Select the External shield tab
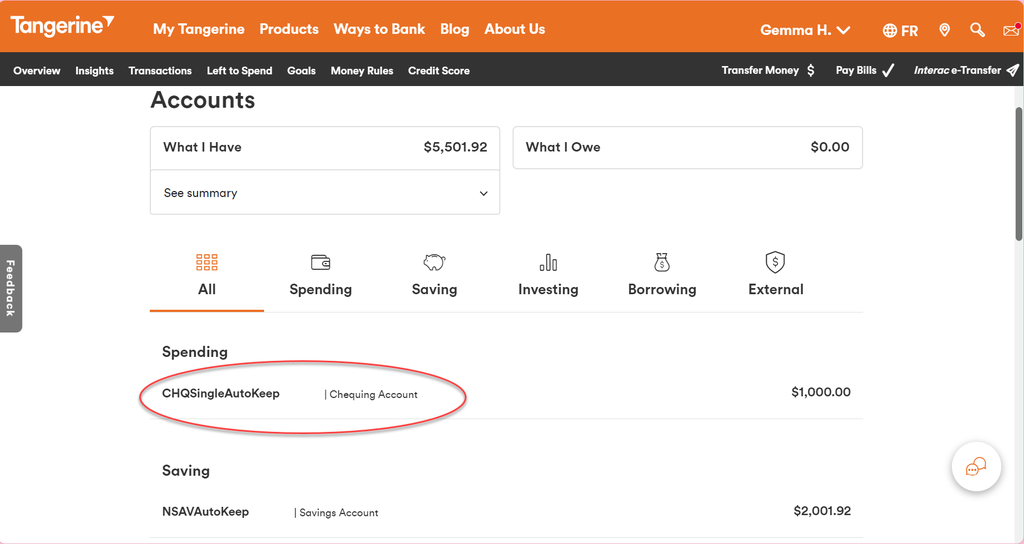The height and width of the screenshot is (544, 1024). (x=775, y=275)
